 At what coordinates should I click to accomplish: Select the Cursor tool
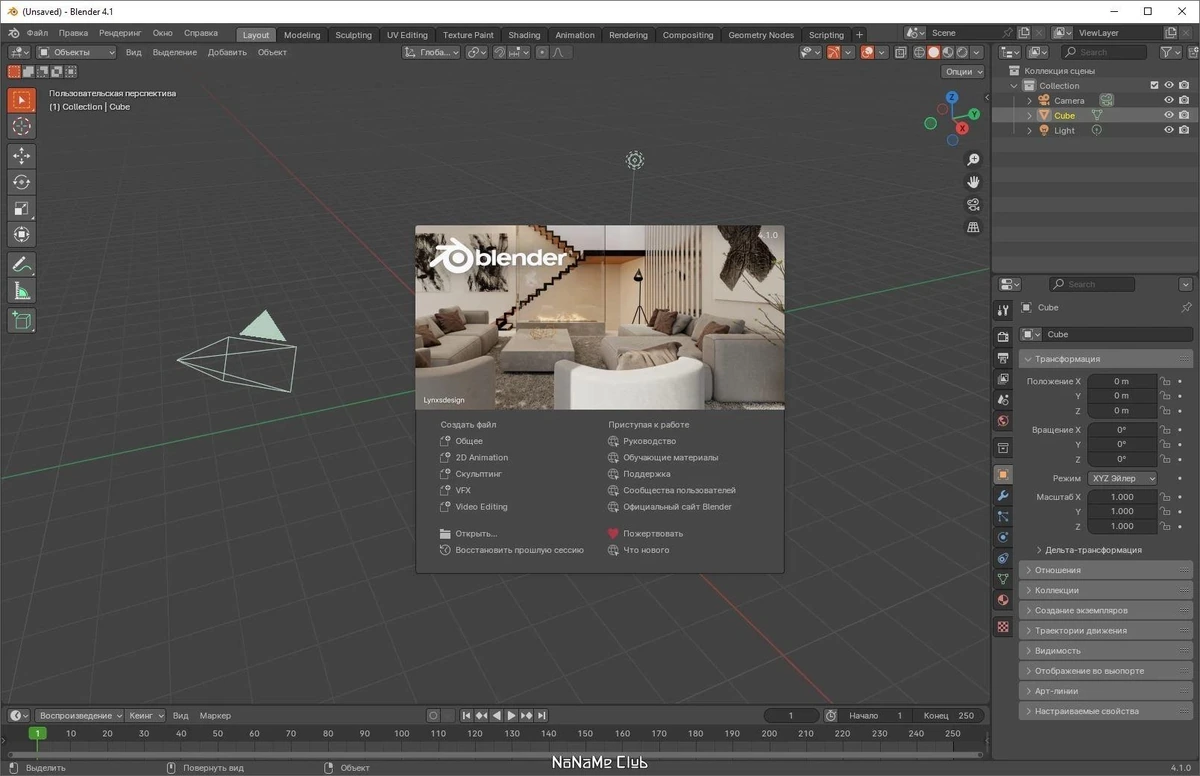[x=21, y=126]
